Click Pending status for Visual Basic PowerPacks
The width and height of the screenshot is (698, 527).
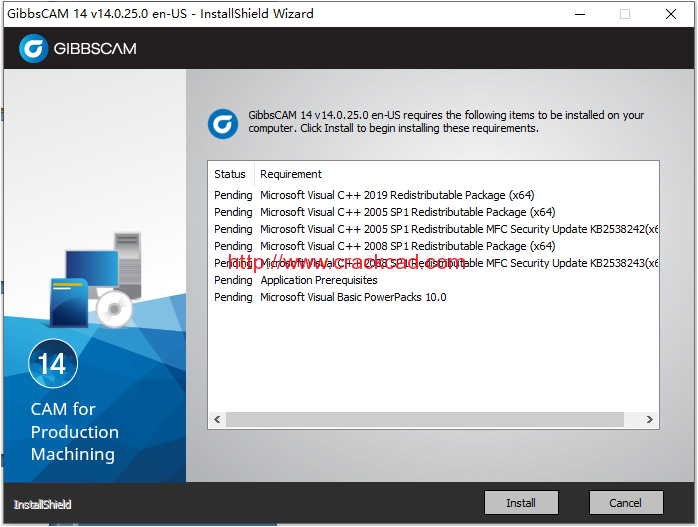point(233,297)
